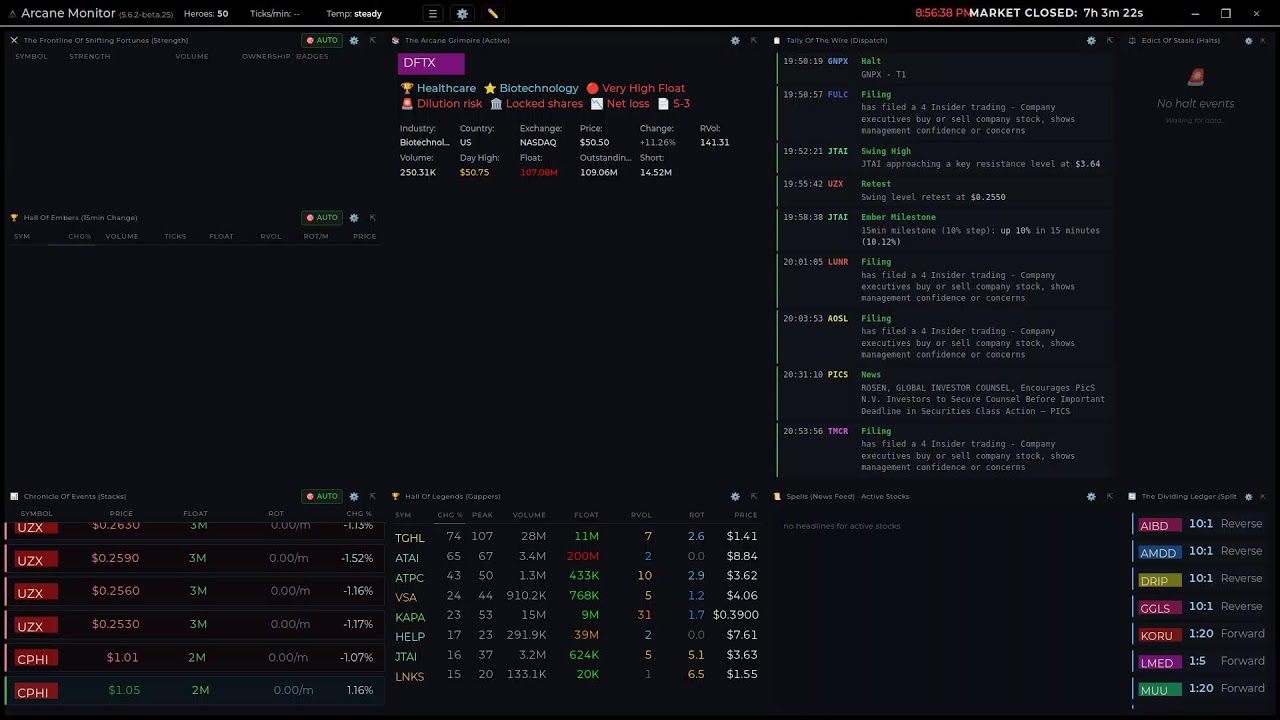This screenshot has height=720, width=1280.
Task: Click the arrow icon in Arcane Grimoire header
Action: click(753, 40)
